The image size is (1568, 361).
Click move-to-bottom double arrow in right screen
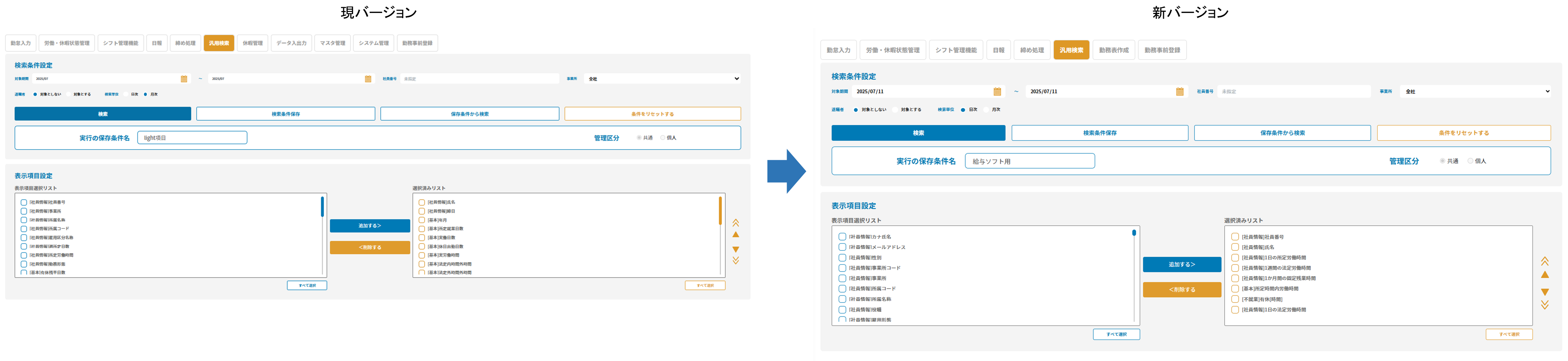pos(1545,304)
